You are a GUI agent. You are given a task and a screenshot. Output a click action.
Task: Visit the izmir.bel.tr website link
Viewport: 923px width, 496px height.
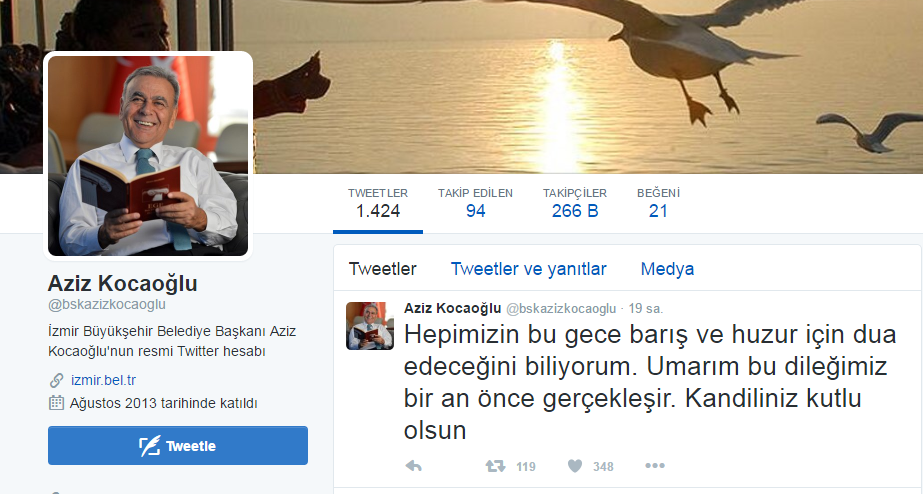pyautogui.click(x=104, y=381)
